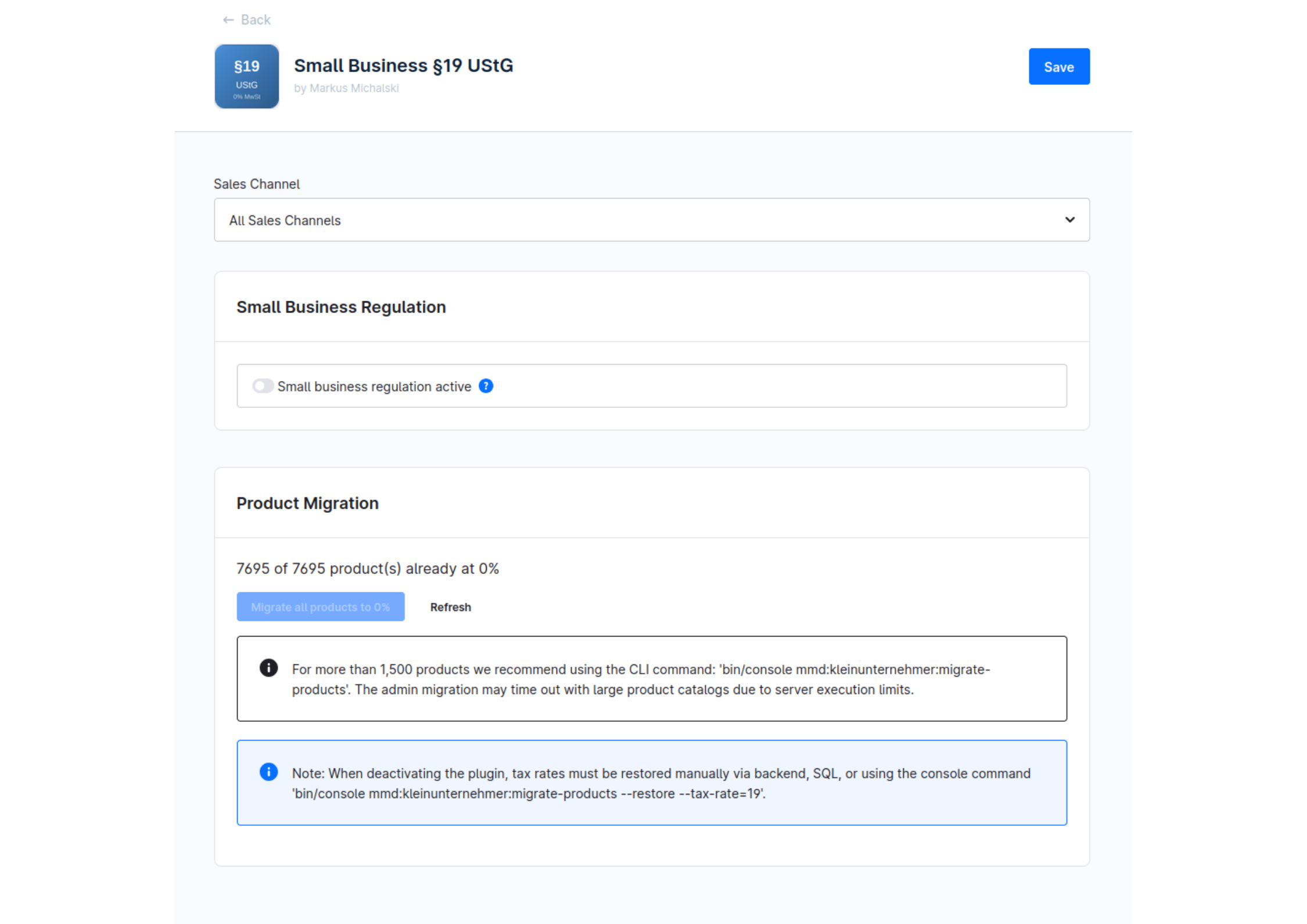The image size is (1307, 924).
Task: Click the back arrow icon
Action: pos(228,20)
